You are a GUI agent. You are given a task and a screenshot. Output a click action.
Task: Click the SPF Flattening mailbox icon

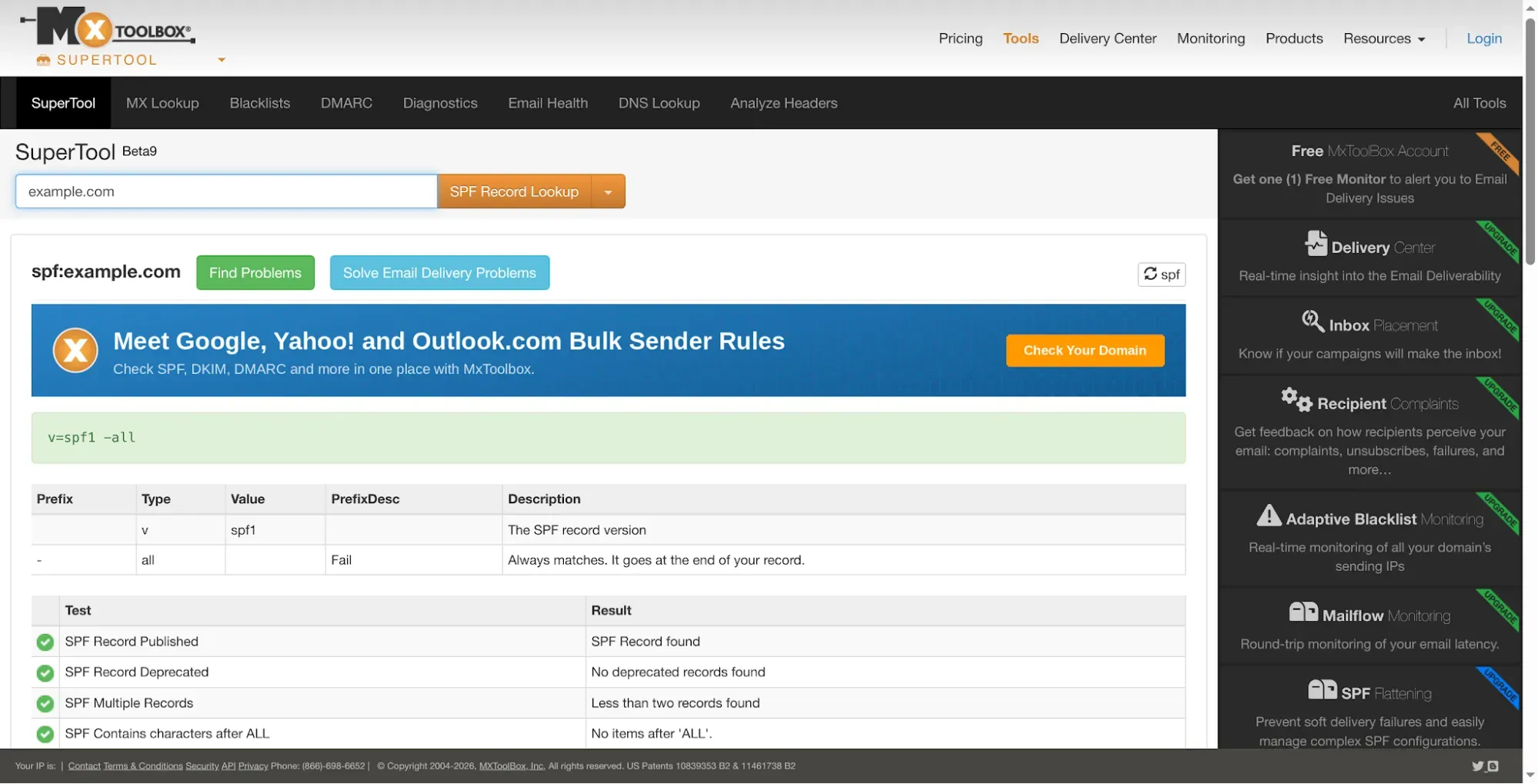click(x=1323, y=690)
